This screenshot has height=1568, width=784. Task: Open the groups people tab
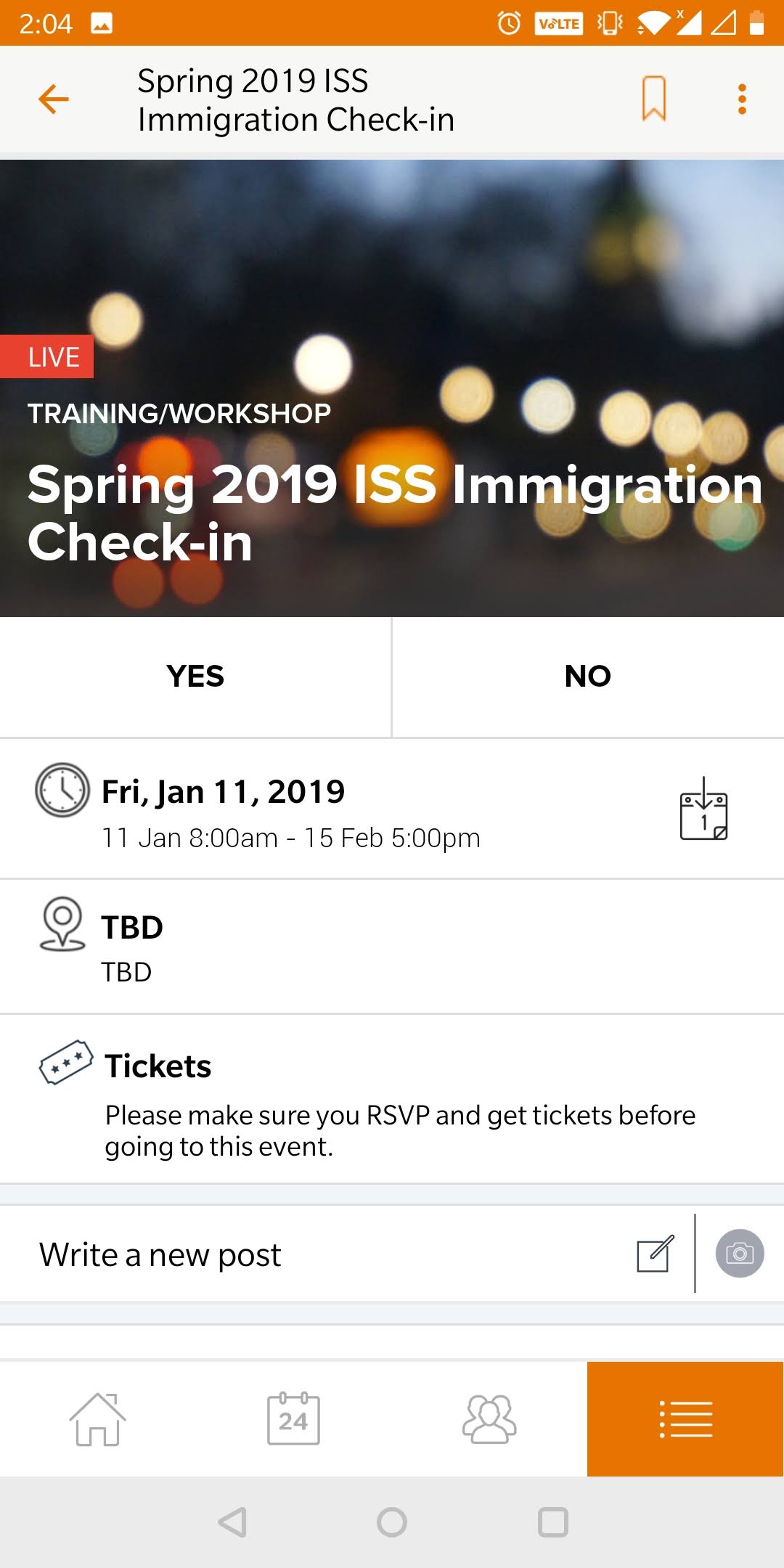tap(489, 1419)
